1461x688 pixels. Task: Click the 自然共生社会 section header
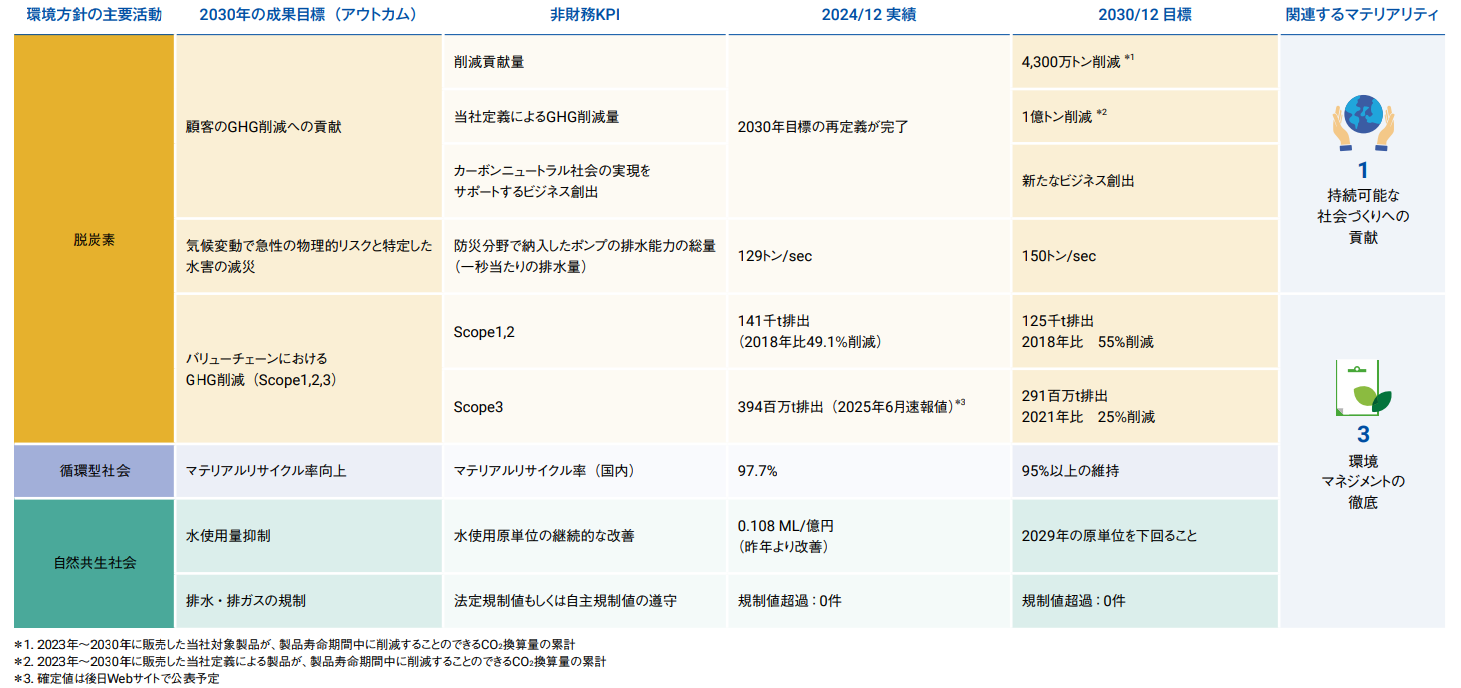click(93, 563)
